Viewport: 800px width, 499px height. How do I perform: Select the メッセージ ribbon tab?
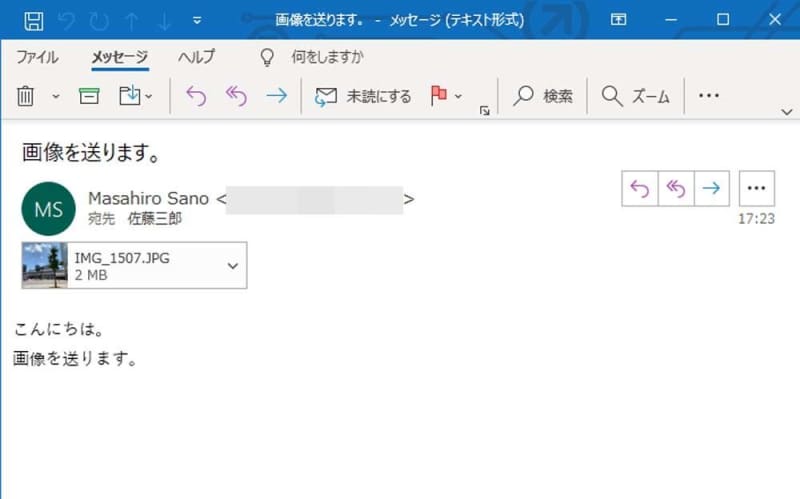(x=120, y=57)
